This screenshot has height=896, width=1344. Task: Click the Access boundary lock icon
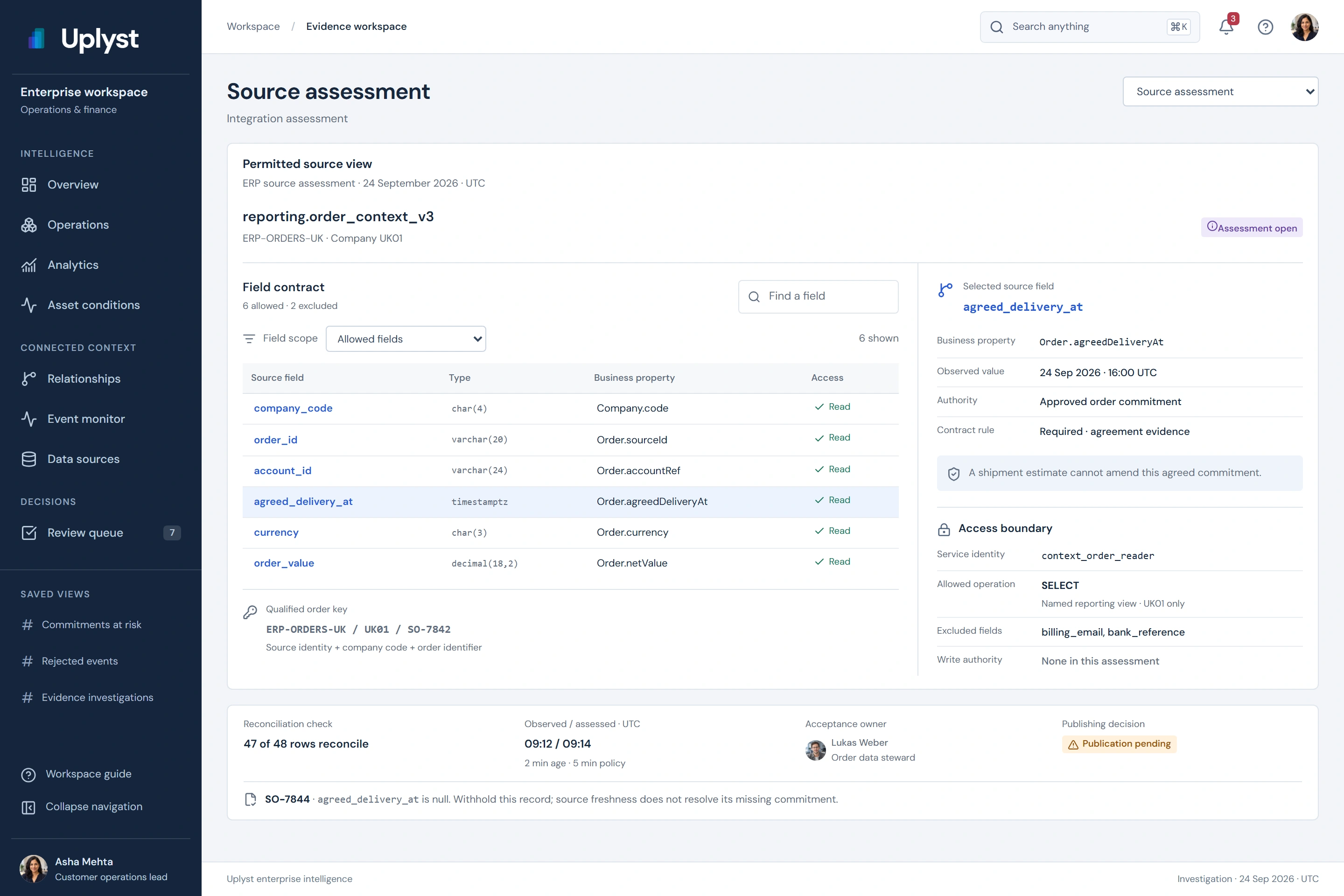click(x=944, y=529)
